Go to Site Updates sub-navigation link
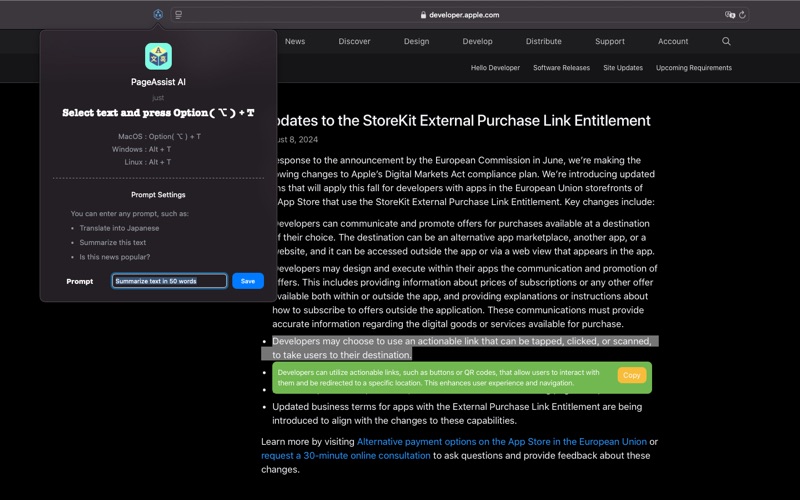The image size is (800, 500). (622, 68)
